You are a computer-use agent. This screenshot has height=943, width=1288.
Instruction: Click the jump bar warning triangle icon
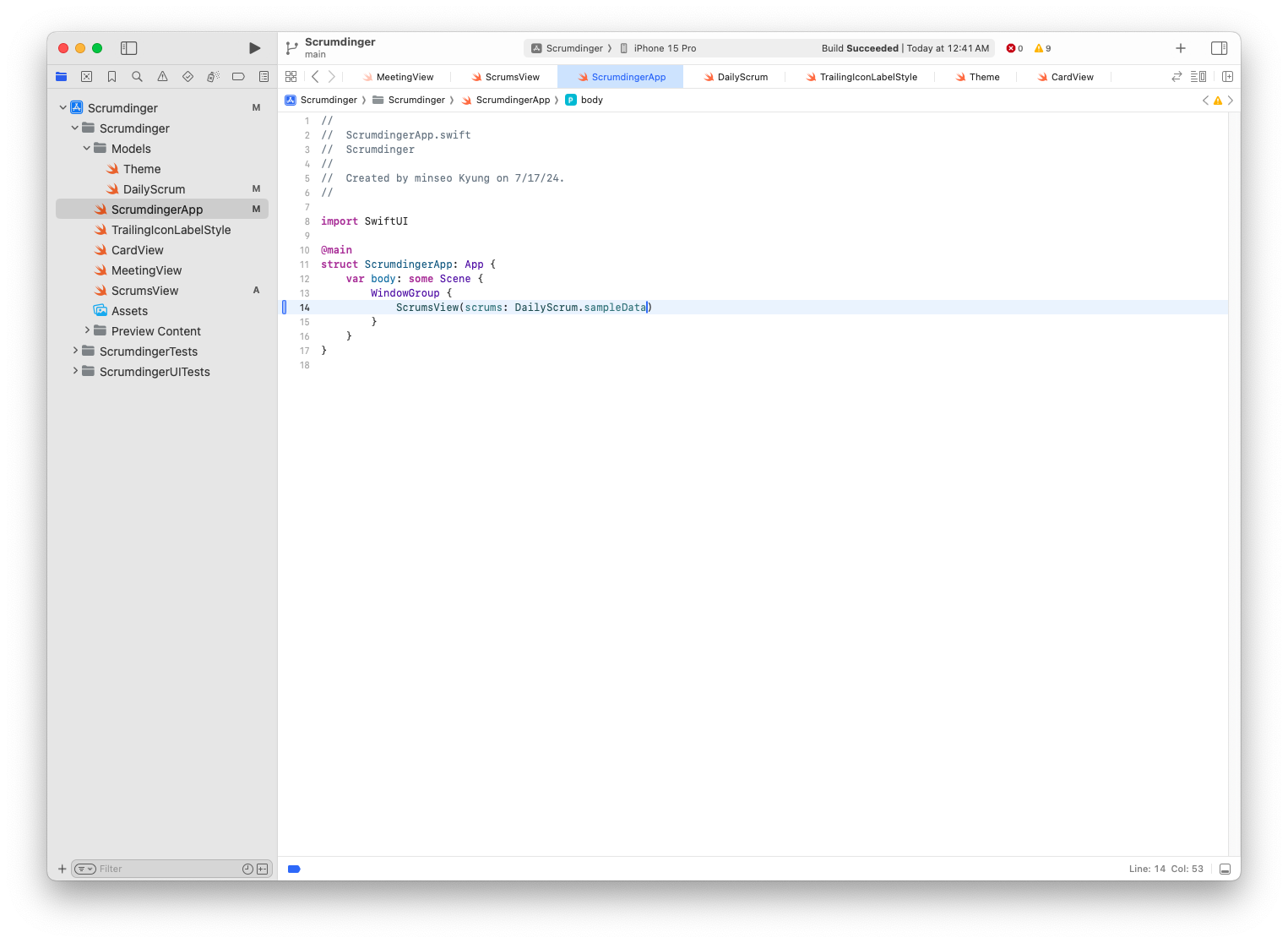point(1218,101)
